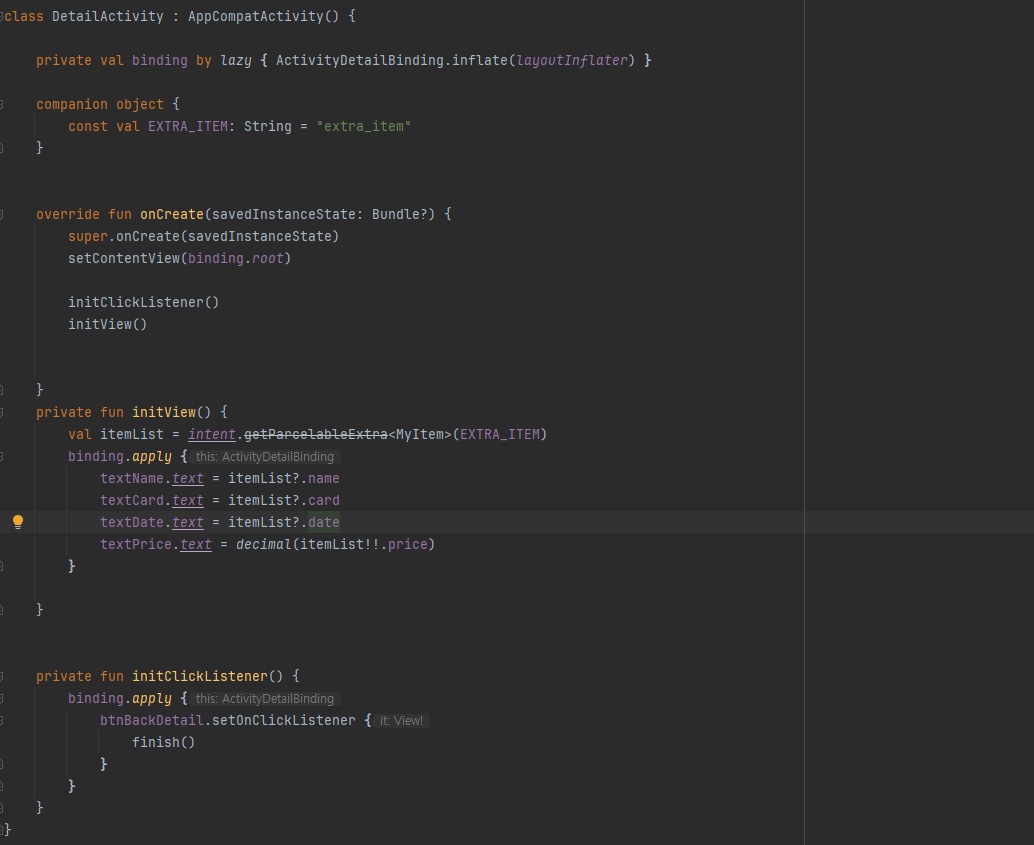The image size is (1034, 845).
Task: Click the textName view reference
Action: point(132,478)
